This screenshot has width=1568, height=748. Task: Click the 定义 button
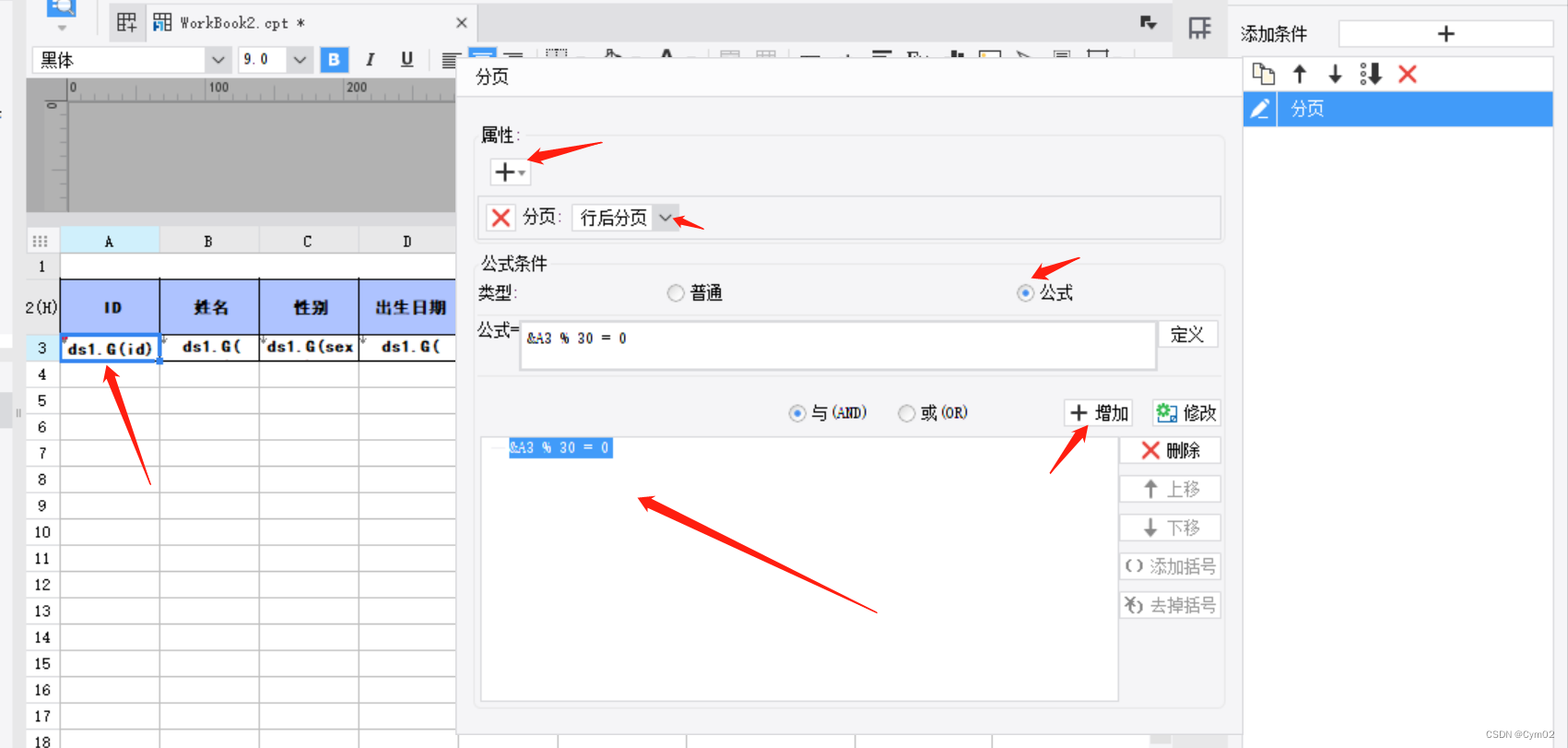click(x=1187, y=335)
